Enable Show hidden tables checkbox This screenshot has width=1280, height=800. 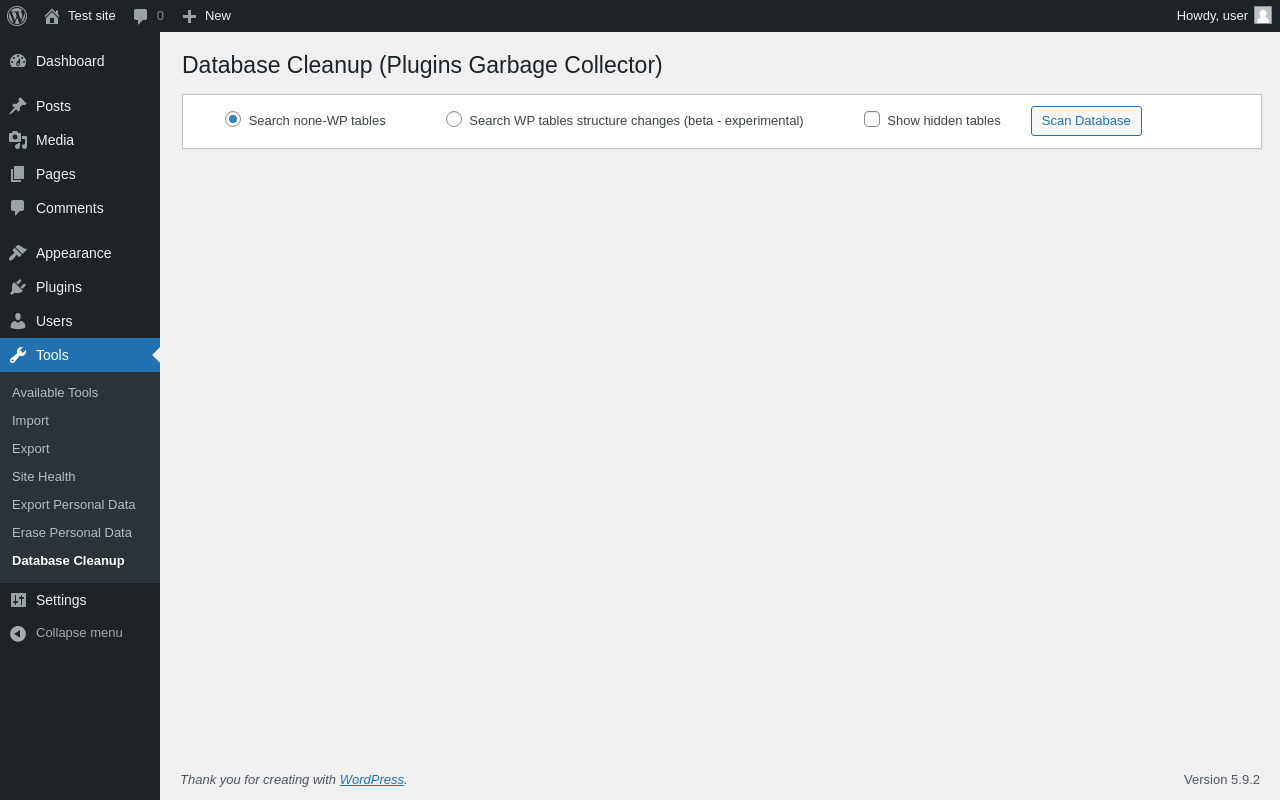coord(872,119)
